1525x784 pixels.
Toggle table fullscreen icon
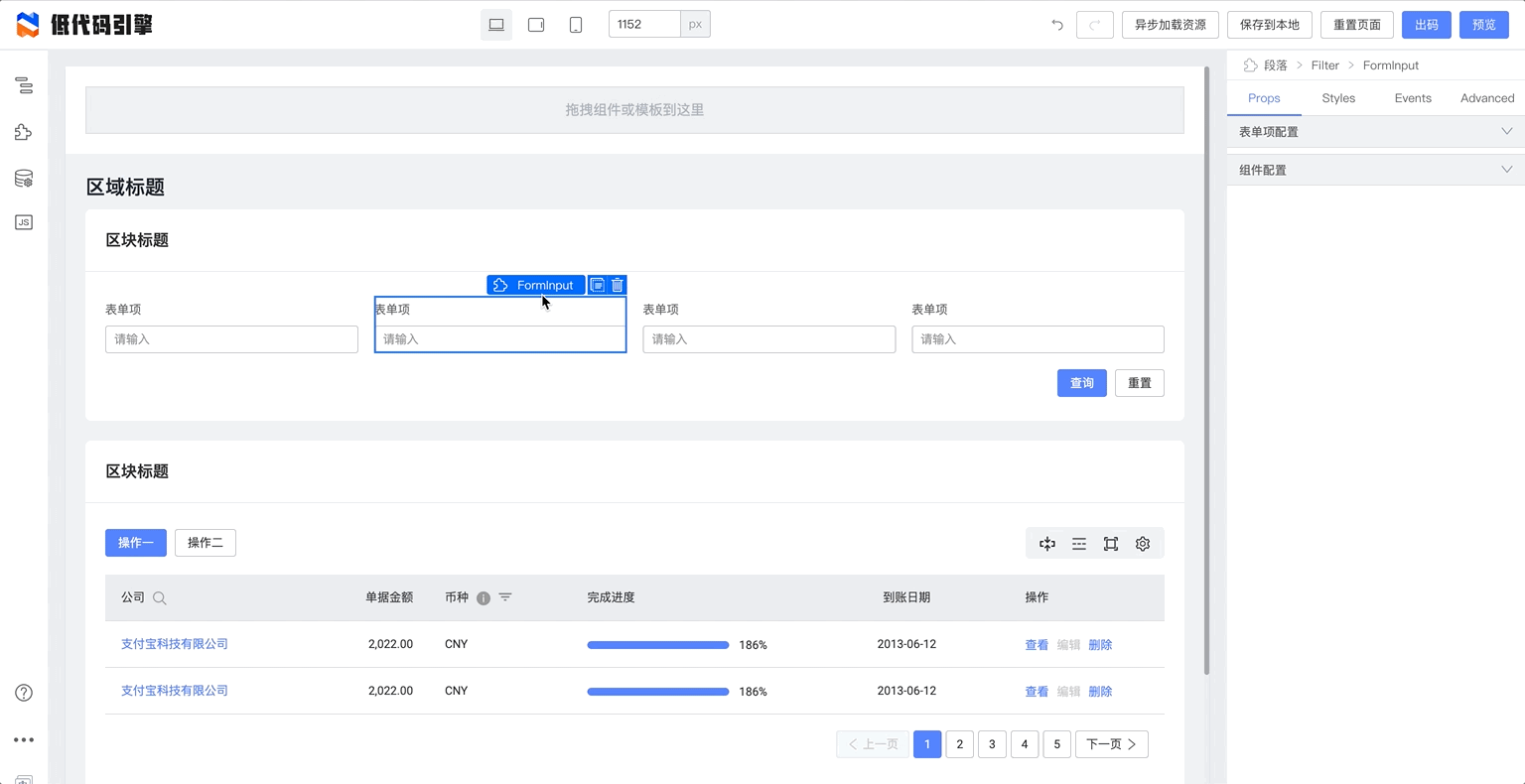pyautogui.click(x=1111, y=544)
